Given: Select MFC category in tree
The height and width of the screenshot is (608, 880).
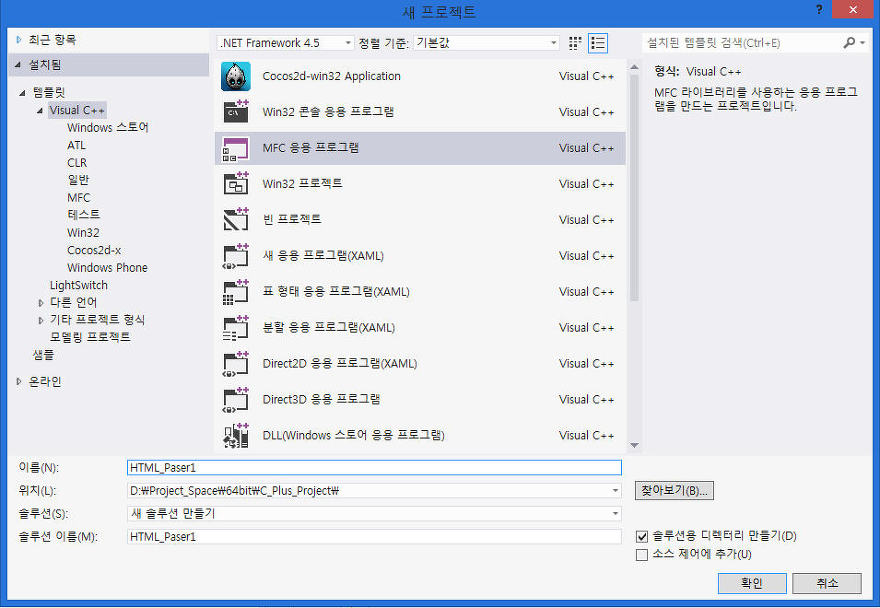Looking at the screenshot, I should tap(79, 198).
